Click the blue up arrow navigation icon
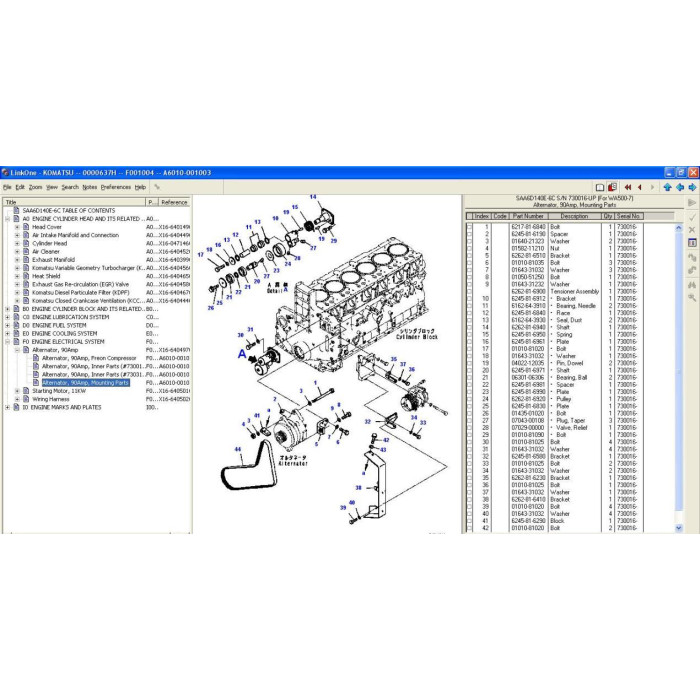The width and height of the screenshot is (700, 700). (x=667, y=187)
